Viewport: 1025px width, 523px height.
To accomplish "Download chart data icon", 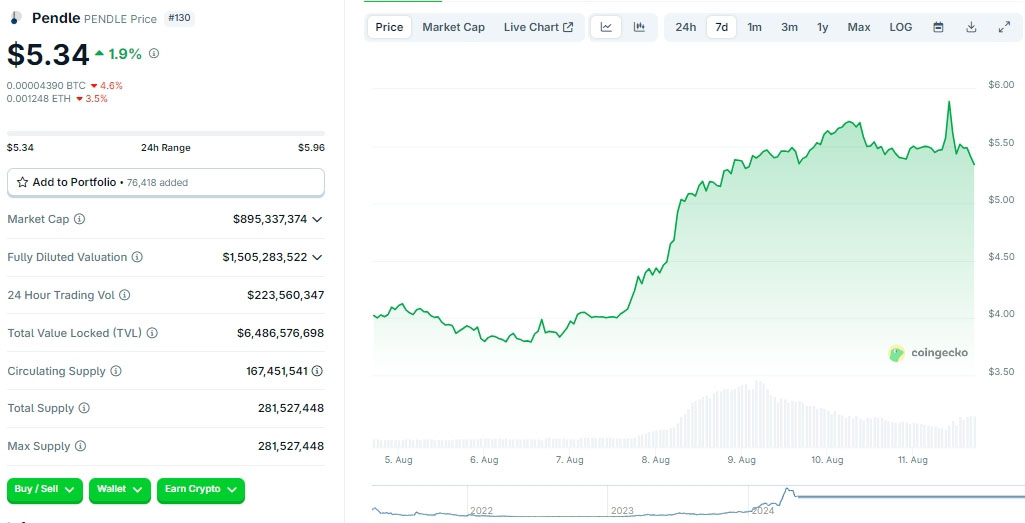I will [x=971, y=27].
